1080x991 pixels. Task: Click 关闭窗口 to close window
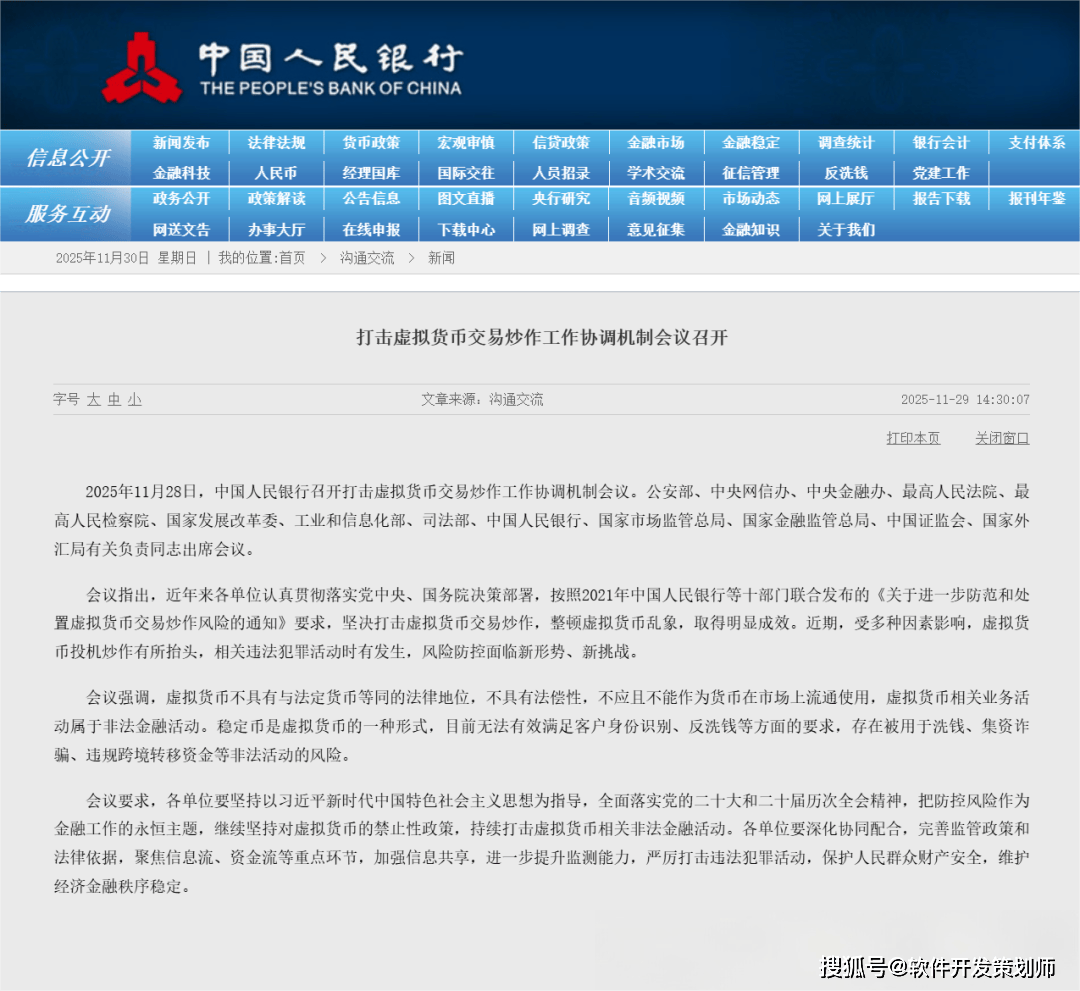tap(1002, 438)
